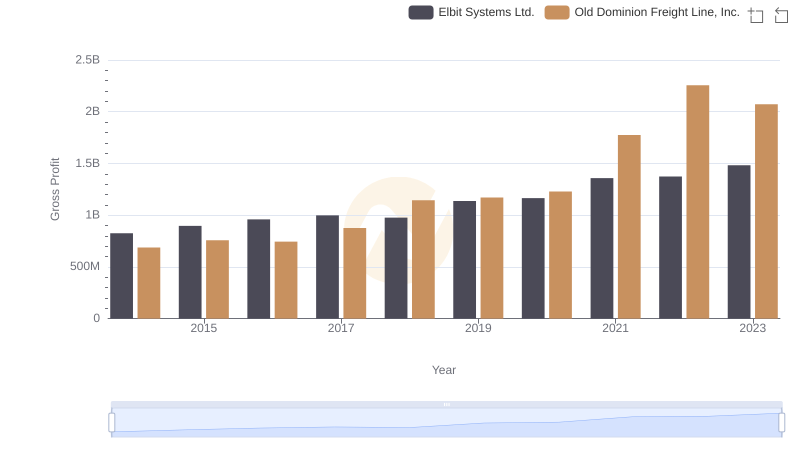This screenshot has height=461, width=800.
Task: Click the 2.5B y-axis label
Action: [x=88, y=60]
